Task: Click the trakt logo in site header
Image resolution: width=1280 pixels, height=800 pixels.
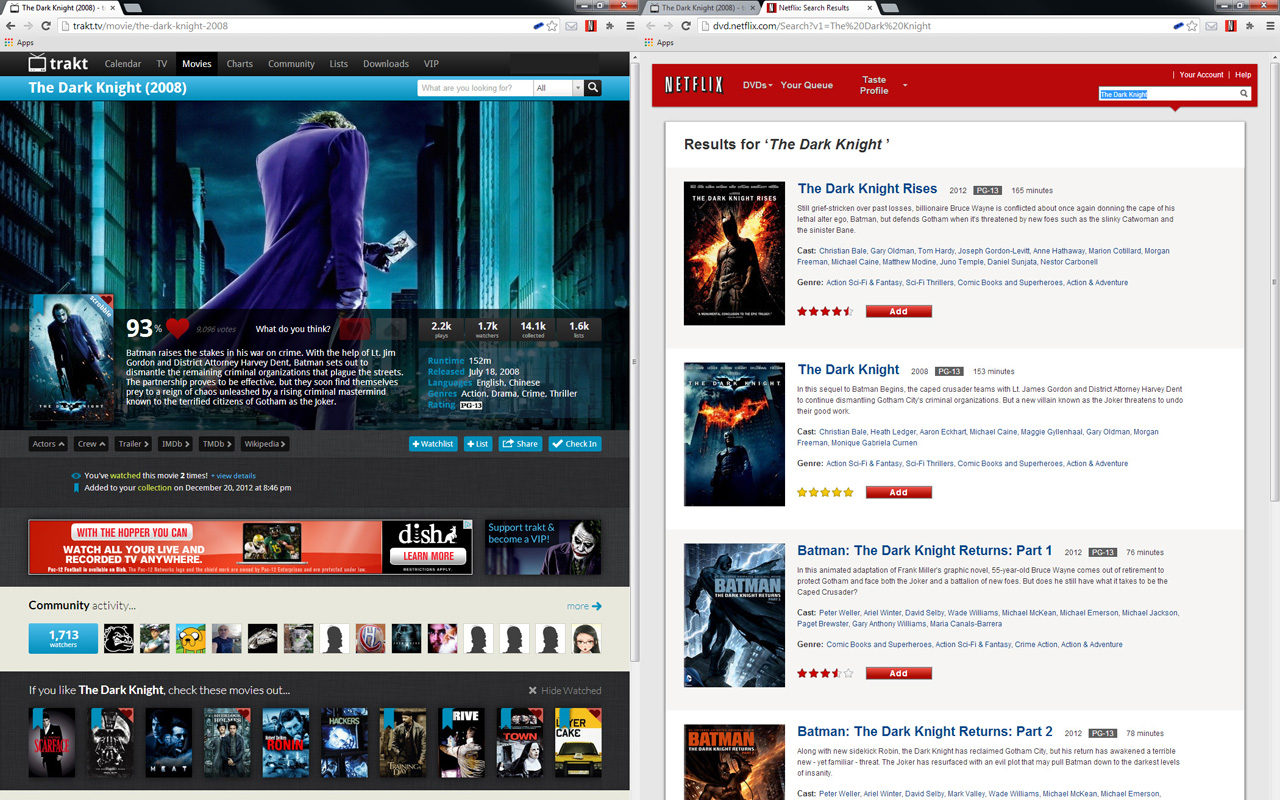Action: point(58,63)
